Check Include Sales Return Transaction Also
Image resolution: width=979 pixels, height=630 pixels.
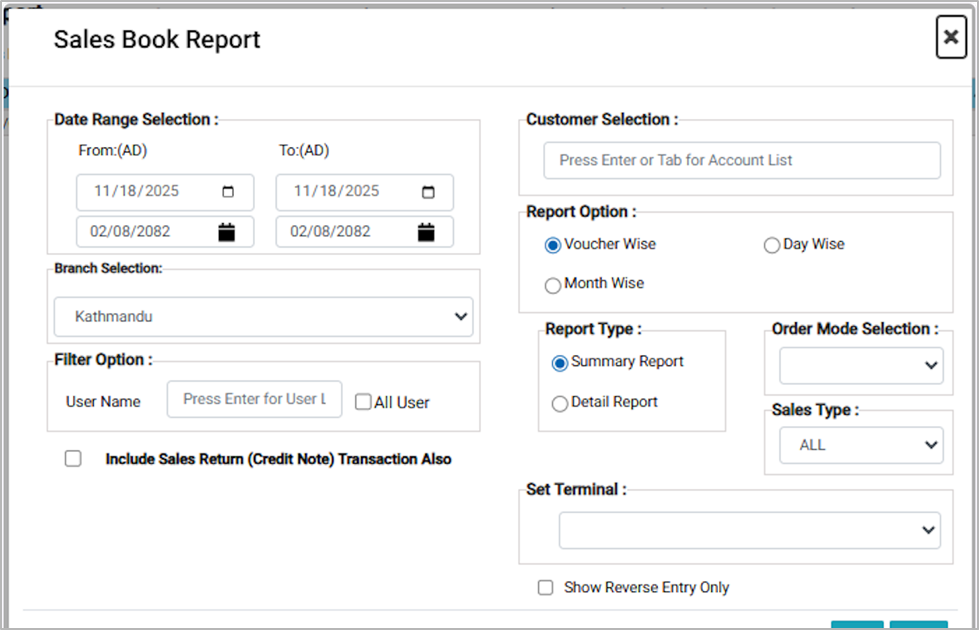[73, 459]
